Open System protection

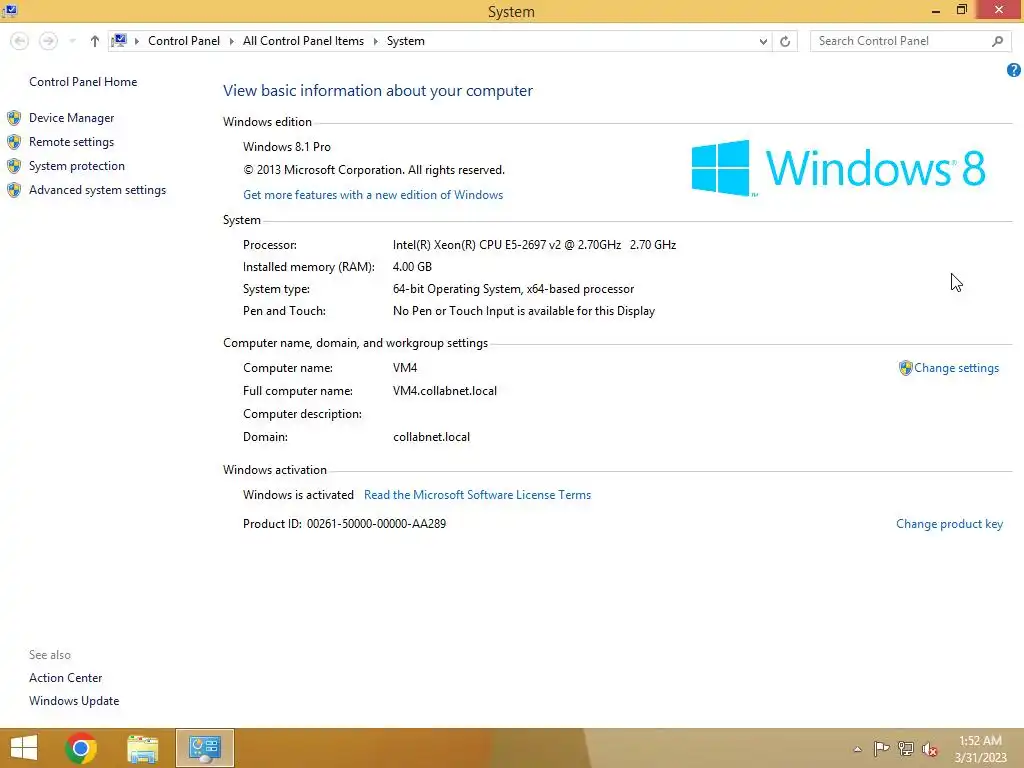76,166
